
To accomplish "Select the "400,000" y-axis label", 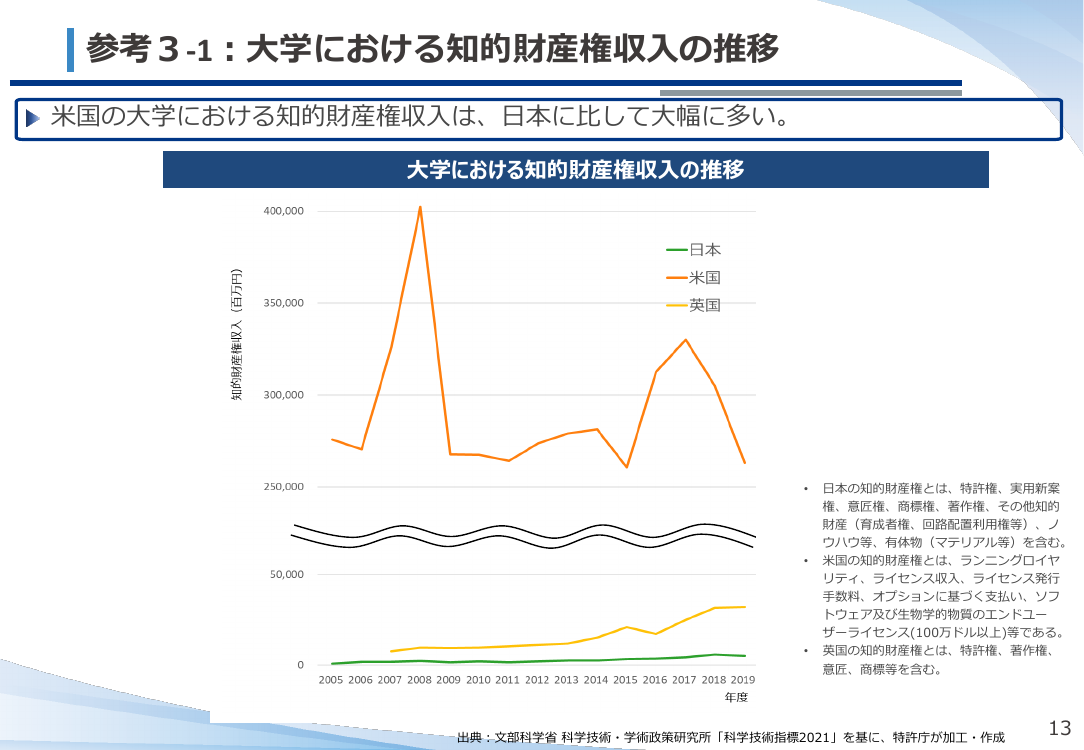I will tap(283, 211).
